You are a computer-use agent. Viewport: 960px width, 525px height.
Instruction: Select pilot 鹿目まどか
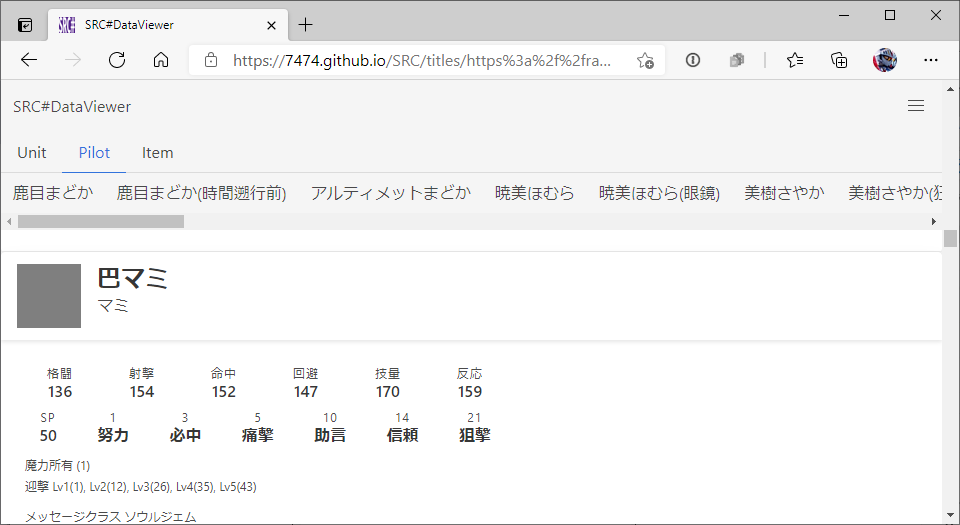pyautogui.click(x=53, y=193)
